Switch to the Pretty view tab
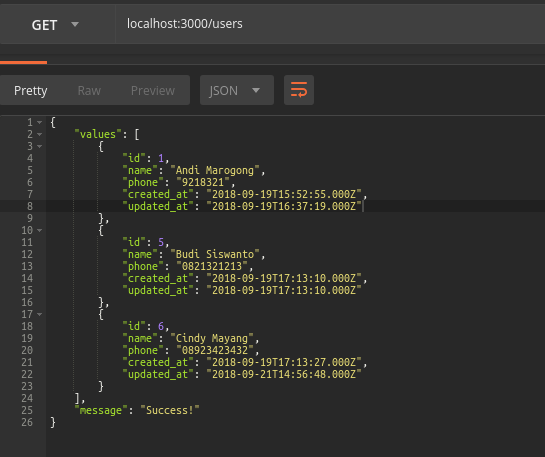The width and height of the screenshot is (545, 457). (x=31, y=91)
